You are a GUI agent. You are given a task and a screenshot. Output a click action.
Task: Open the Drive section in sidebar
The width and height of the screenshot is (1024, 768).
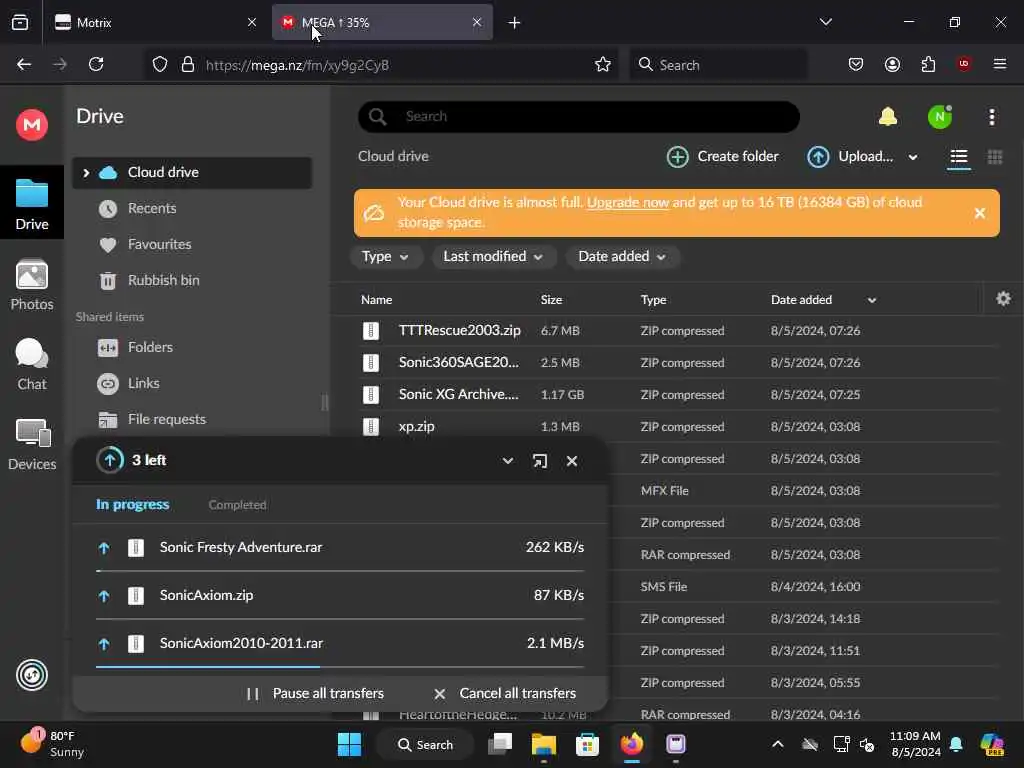coord(32,203)
